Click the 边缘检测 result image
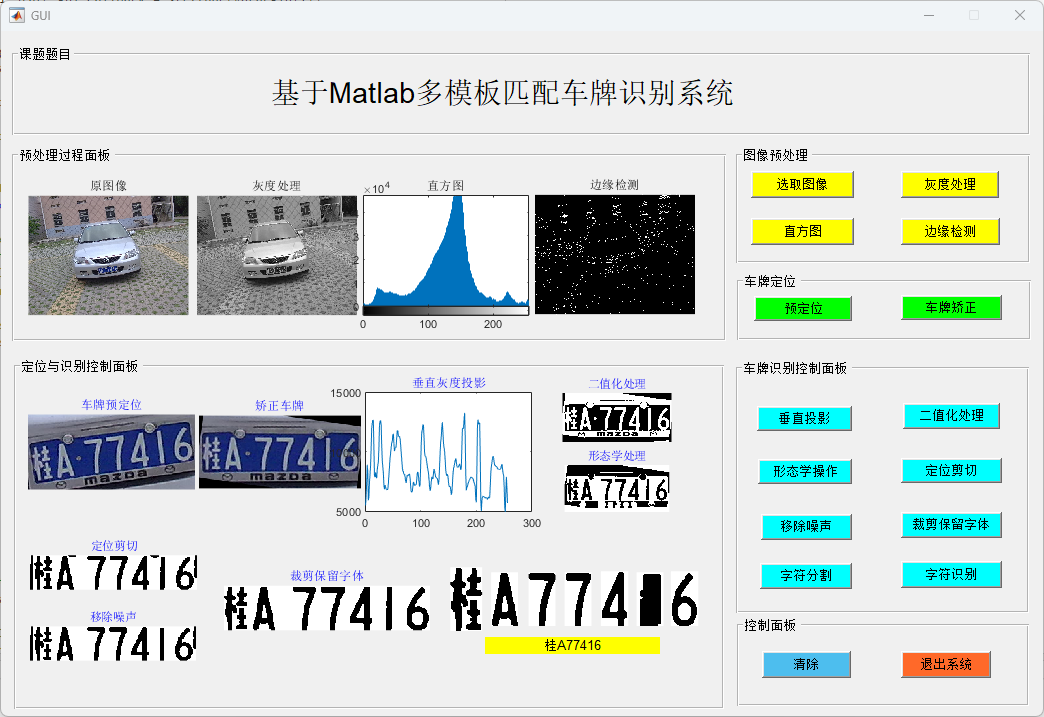Image resolution: width=1044 pixels, height=717 pixels. [x=615, y=254]
